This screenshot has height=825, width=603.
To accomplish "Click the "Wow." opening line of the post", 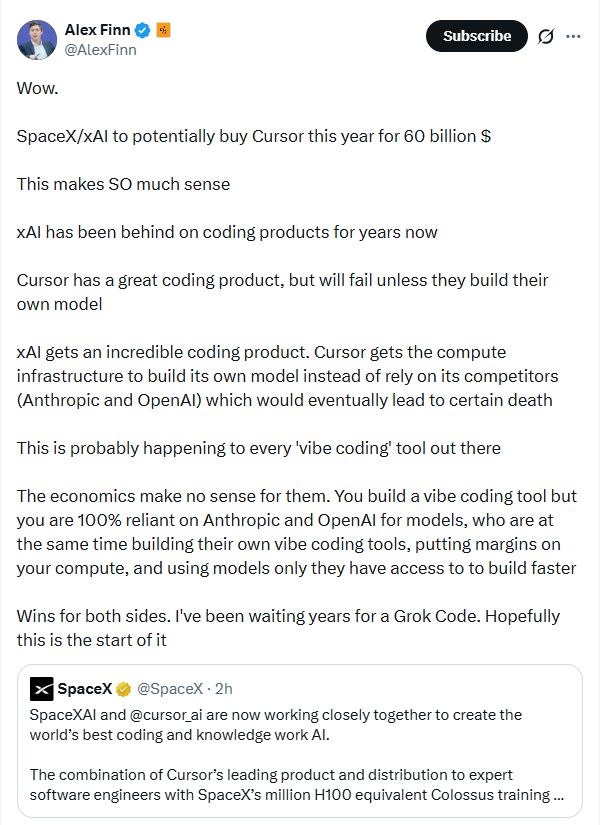I will click(x=38, y=88).
